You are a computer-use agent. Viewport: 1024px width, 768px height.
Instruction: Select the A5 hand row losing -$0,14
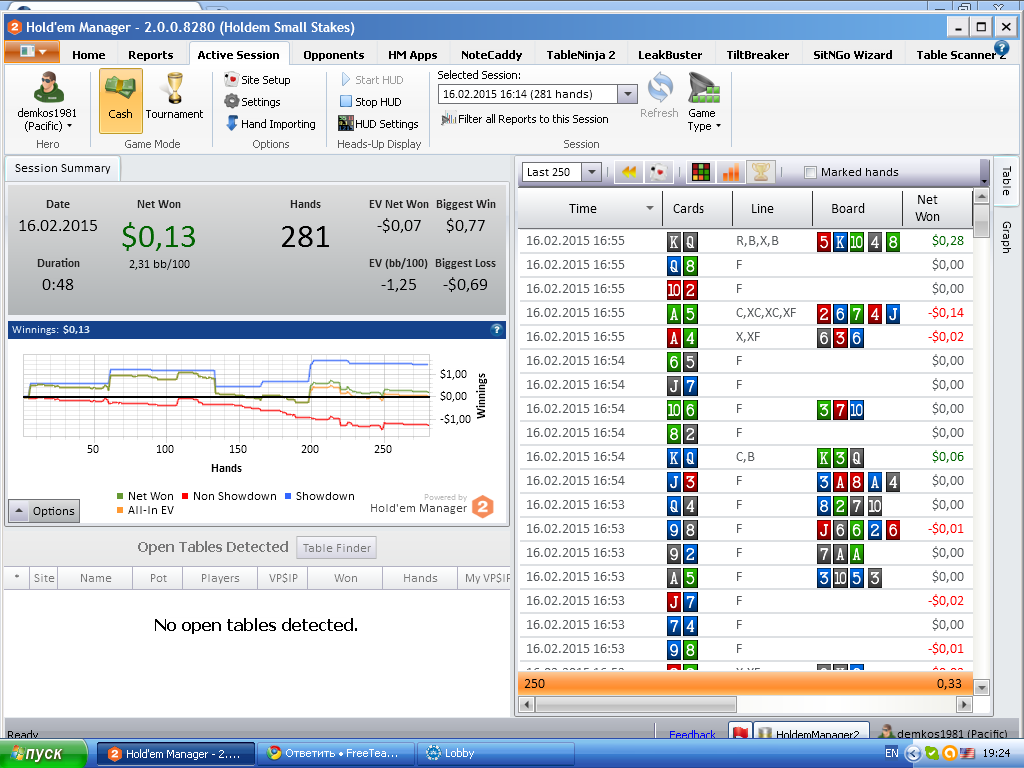point(745,313)
